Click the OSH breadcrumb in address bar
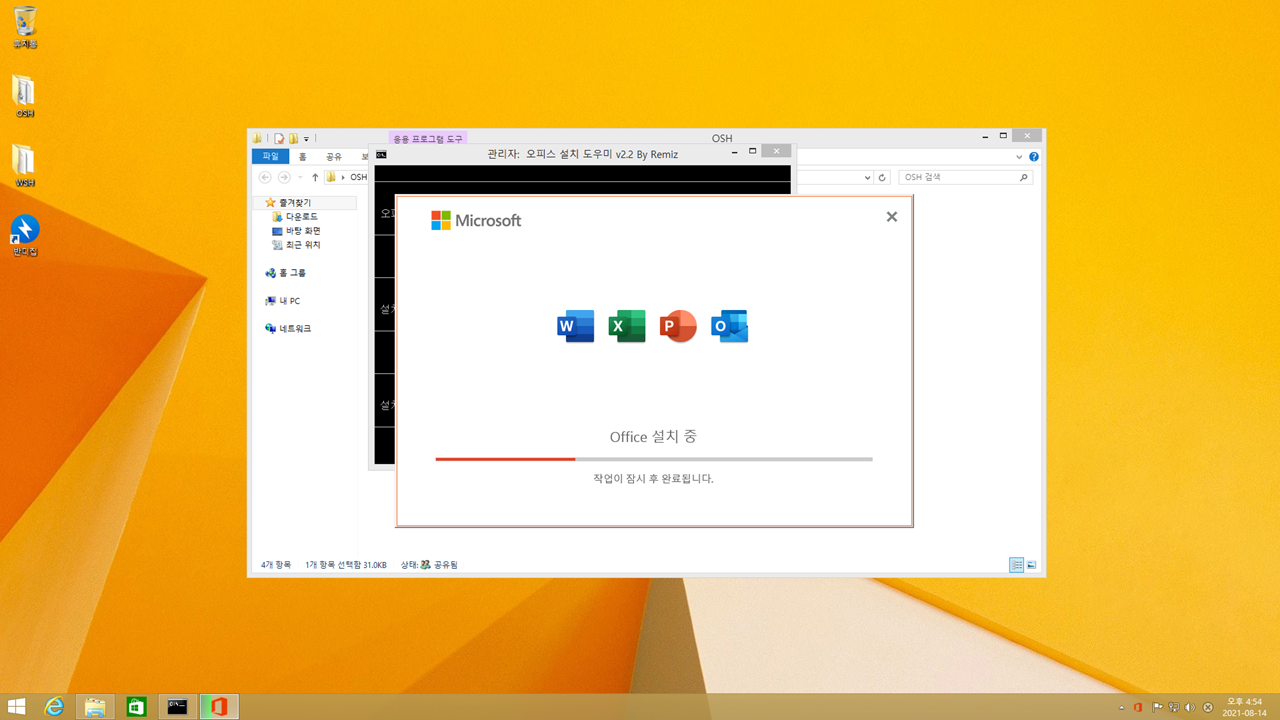Viewport: 1280px width, 720px height. coord(358,177)
